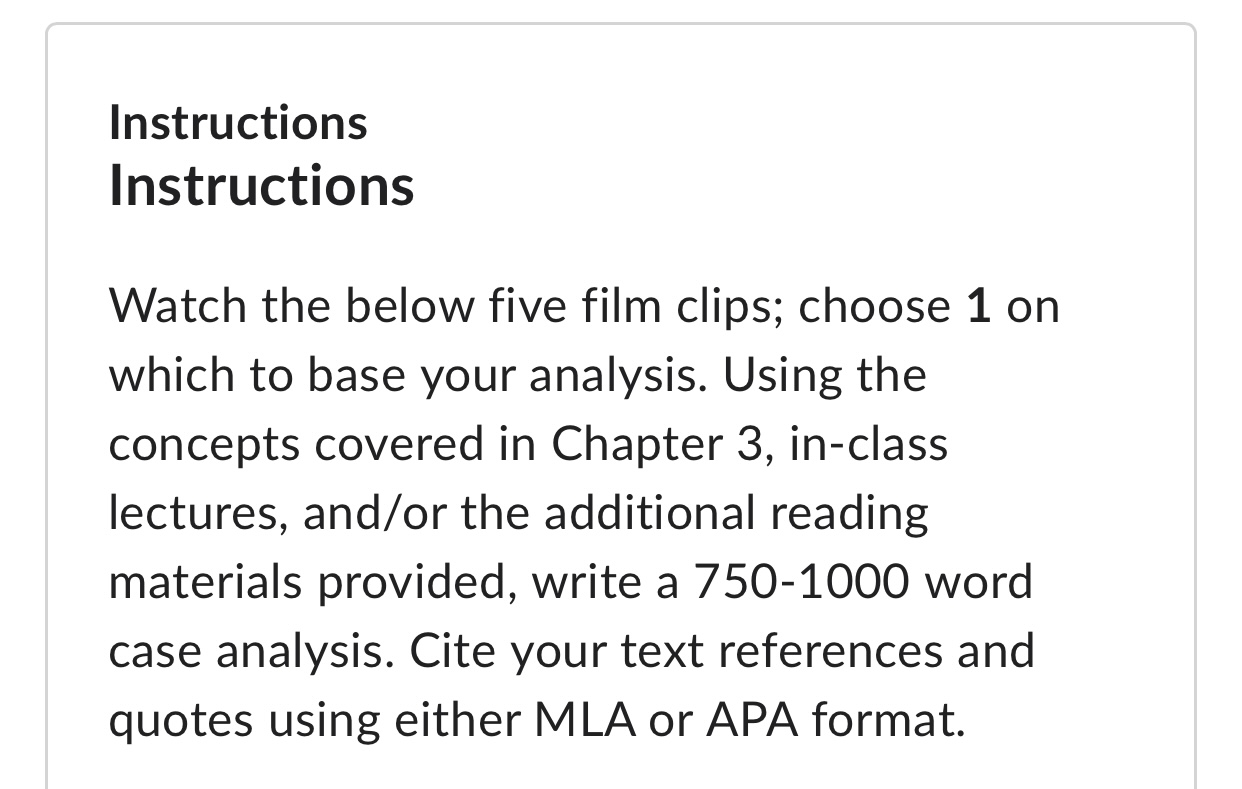The height and width of the screenshot is (789, 1242).
Task: Click the bold number 1
Action: [978, 305]
